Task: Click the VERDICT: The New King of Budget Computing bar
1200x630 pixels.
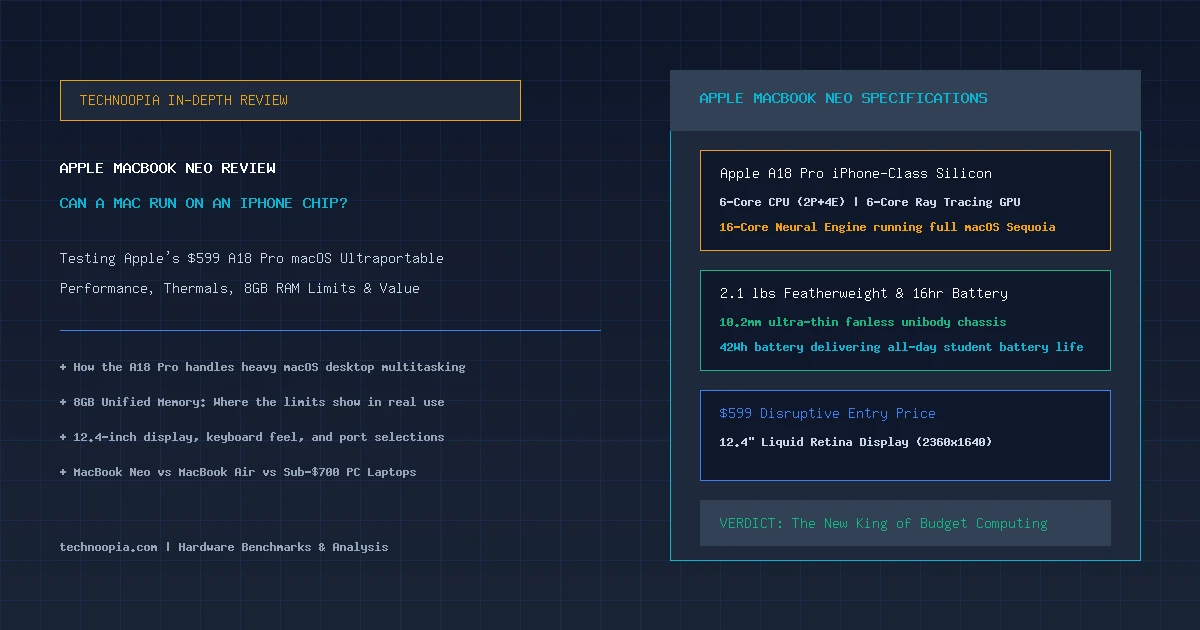Action: 905,523
